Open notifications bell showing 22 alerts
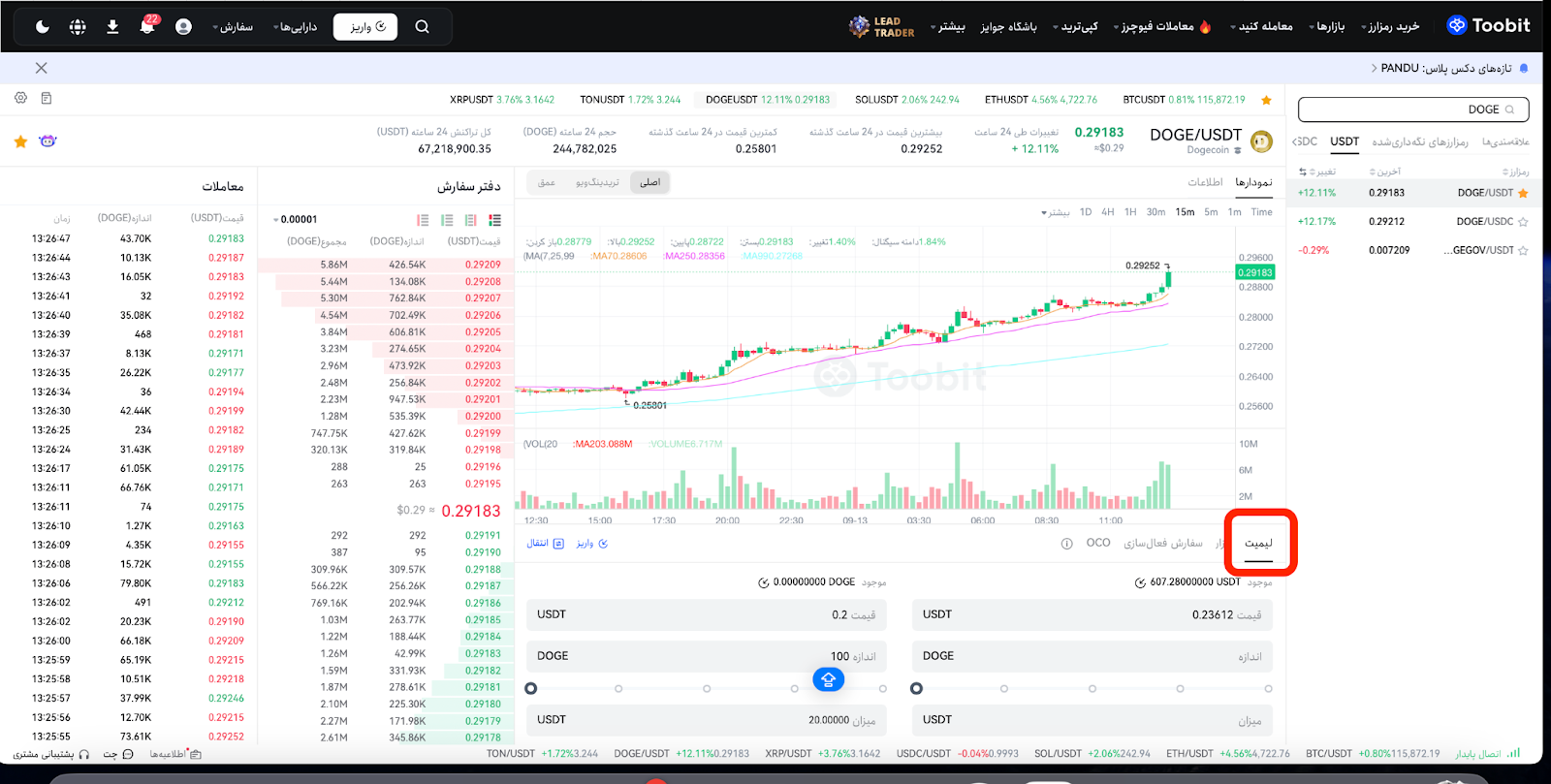The height and width of the screenshot is (784, 1551). pyautogui.click(x=147, y=25)
